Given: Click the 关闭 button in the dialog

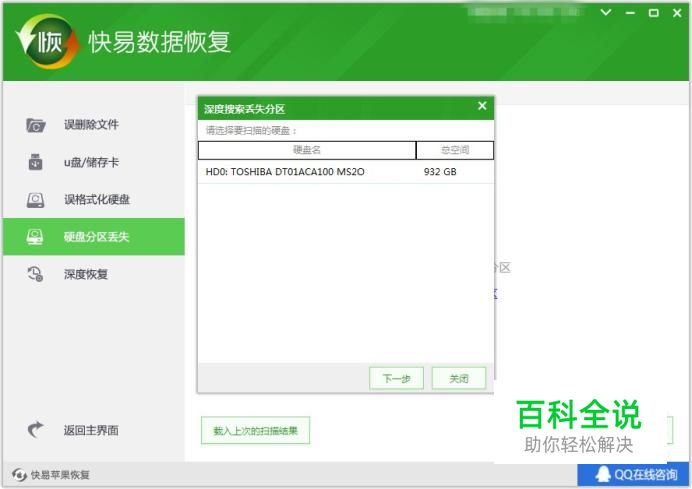Looking at the screenshot, I should click(x=459, y=378).
